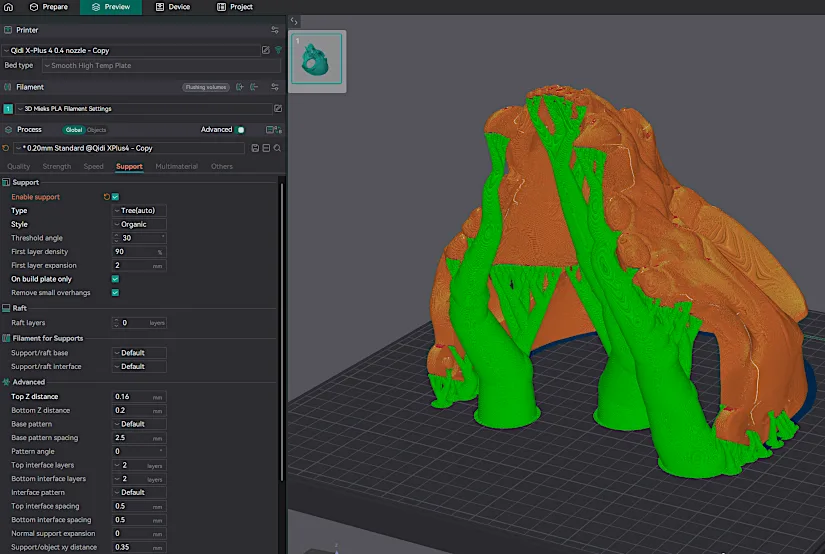
Task: Click First layer expansion field
Action: [x=139, y=265]
